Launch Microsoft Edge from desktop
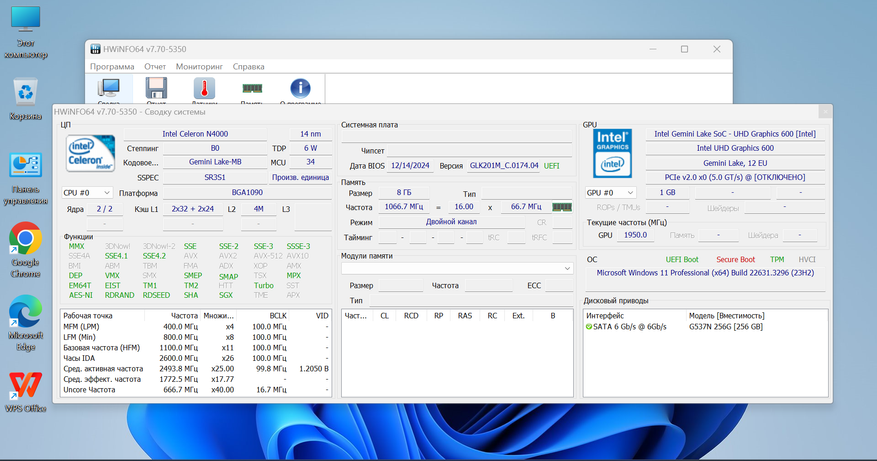Image resolution: width=877 pixels, height=461 pixels. (25, 323)
